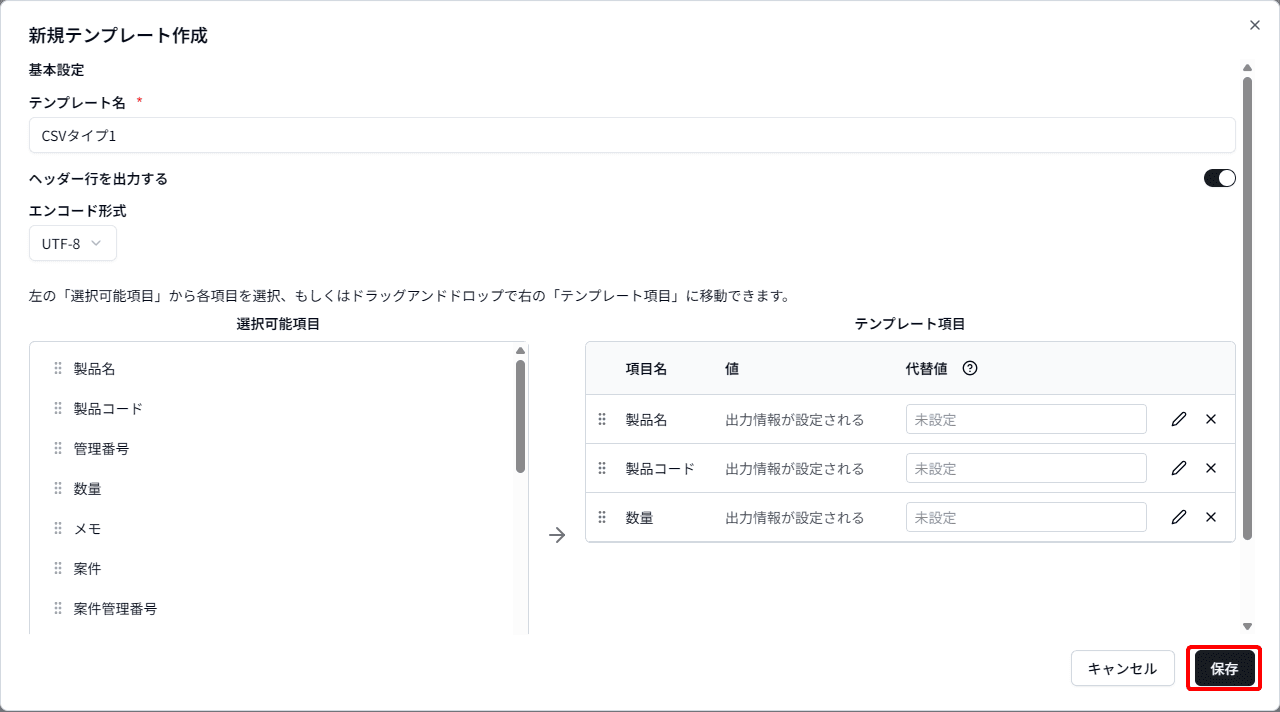The image size is (1280, 712).
Task: Click the drag handle next to 製品名
Action: tap(58, 368)
